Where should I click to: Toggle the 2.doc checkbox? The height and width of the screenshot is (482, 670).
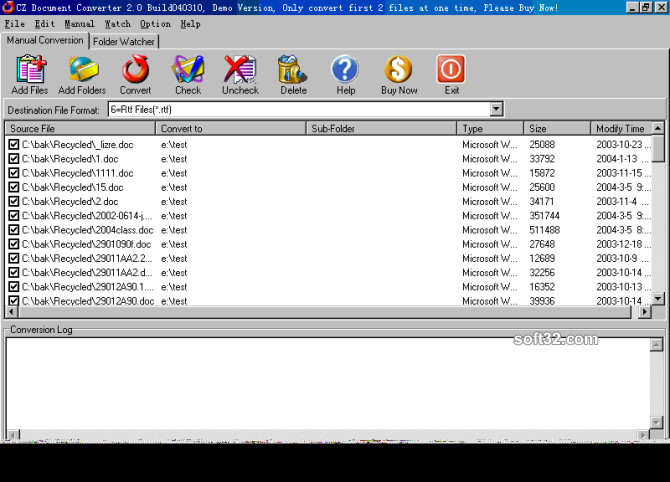tap(14, 201)
